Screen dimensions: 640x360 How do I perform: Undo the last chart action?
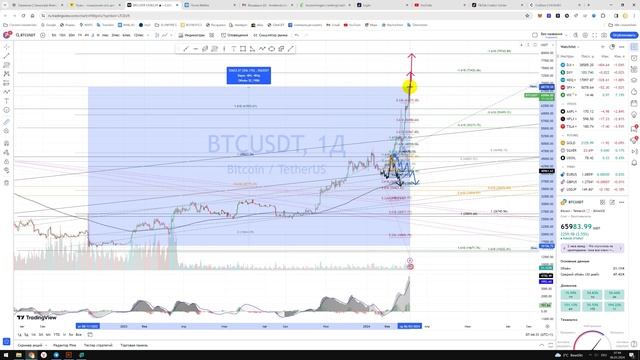297,36
